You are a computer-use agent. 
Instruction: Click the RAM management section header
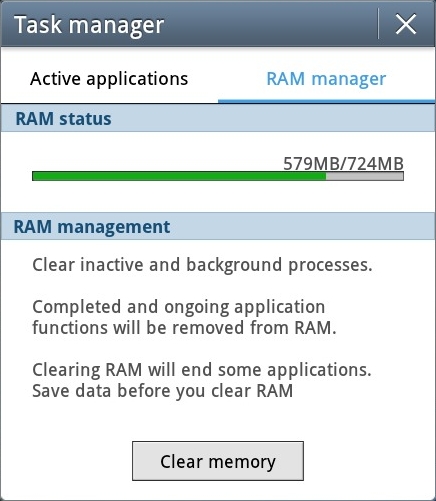pyautogui.click(x=218, y=226)
